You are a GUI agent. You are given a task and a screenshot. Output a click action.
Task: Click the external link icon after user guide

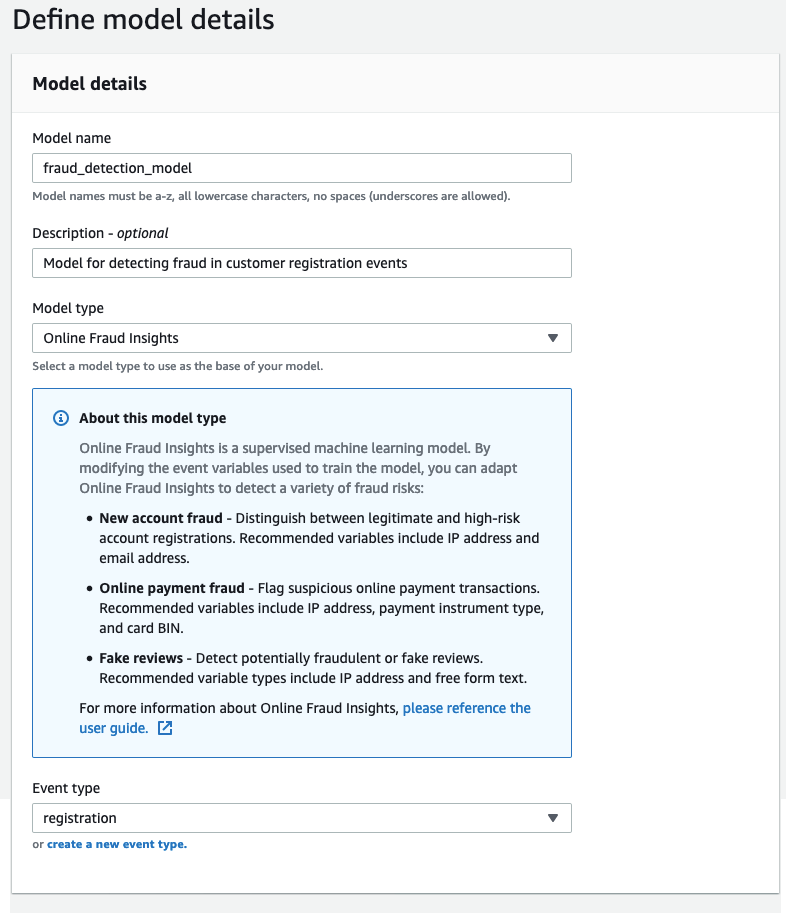pyautogui.click(x=165, y=729)
